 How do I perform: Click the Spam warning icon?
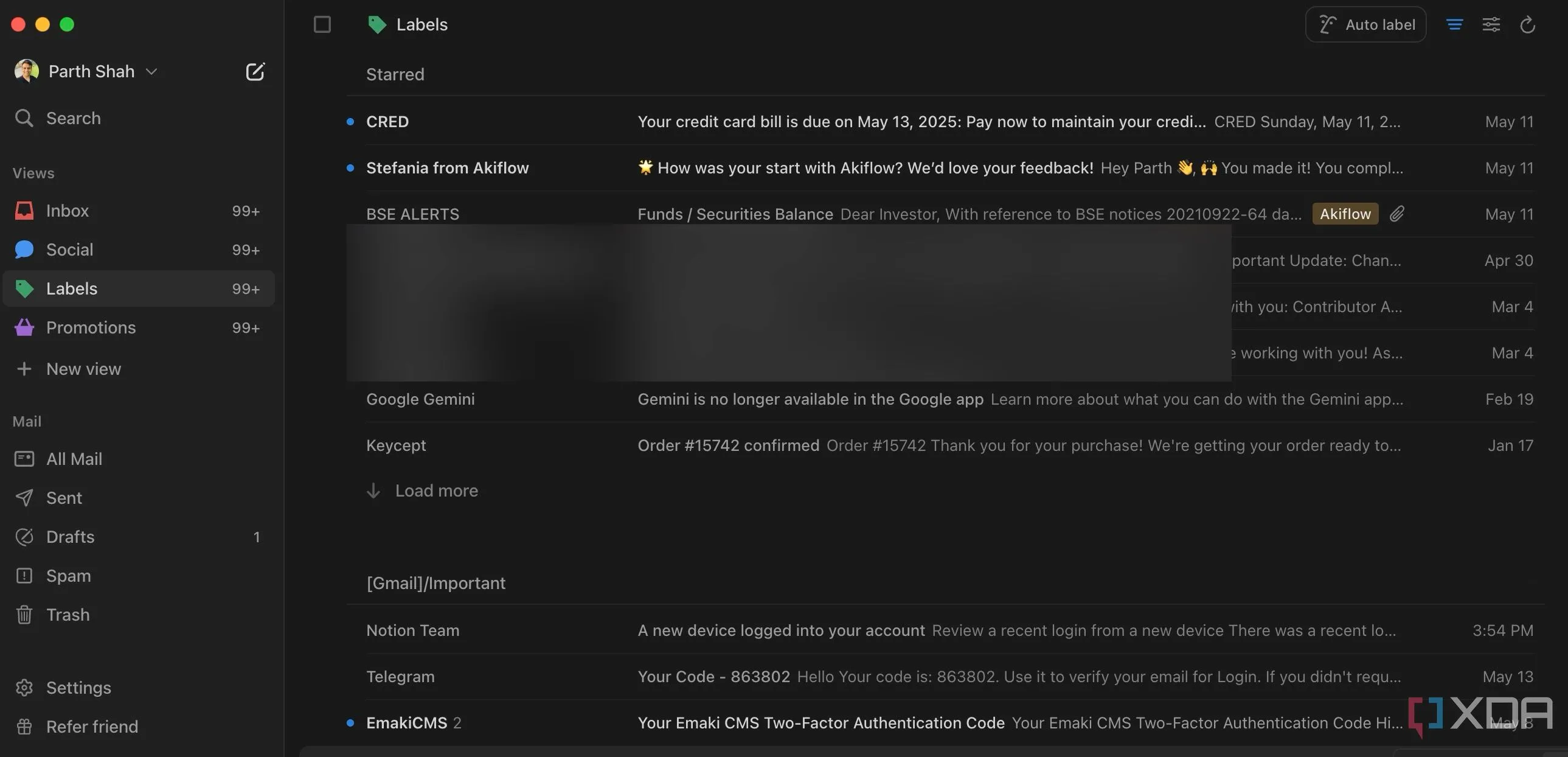[x=24, y=576]
